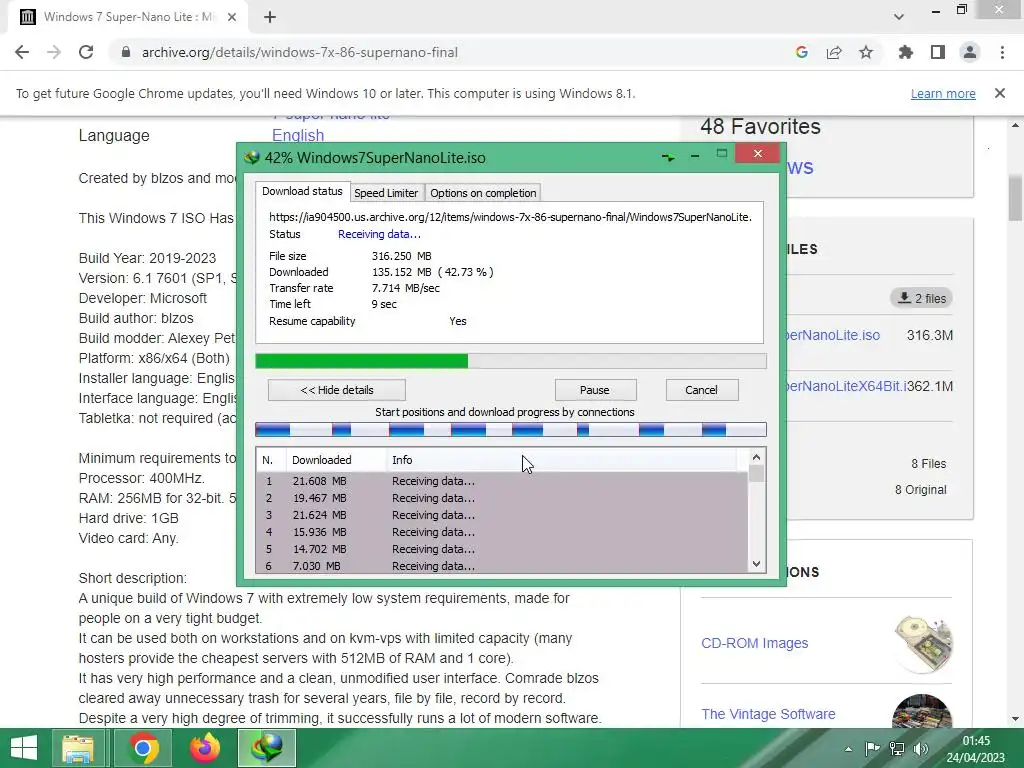Viewport: 1024px width, 768px height.
Task: Click the IDM green tray arrow icon in title bar
Action: 667,157
